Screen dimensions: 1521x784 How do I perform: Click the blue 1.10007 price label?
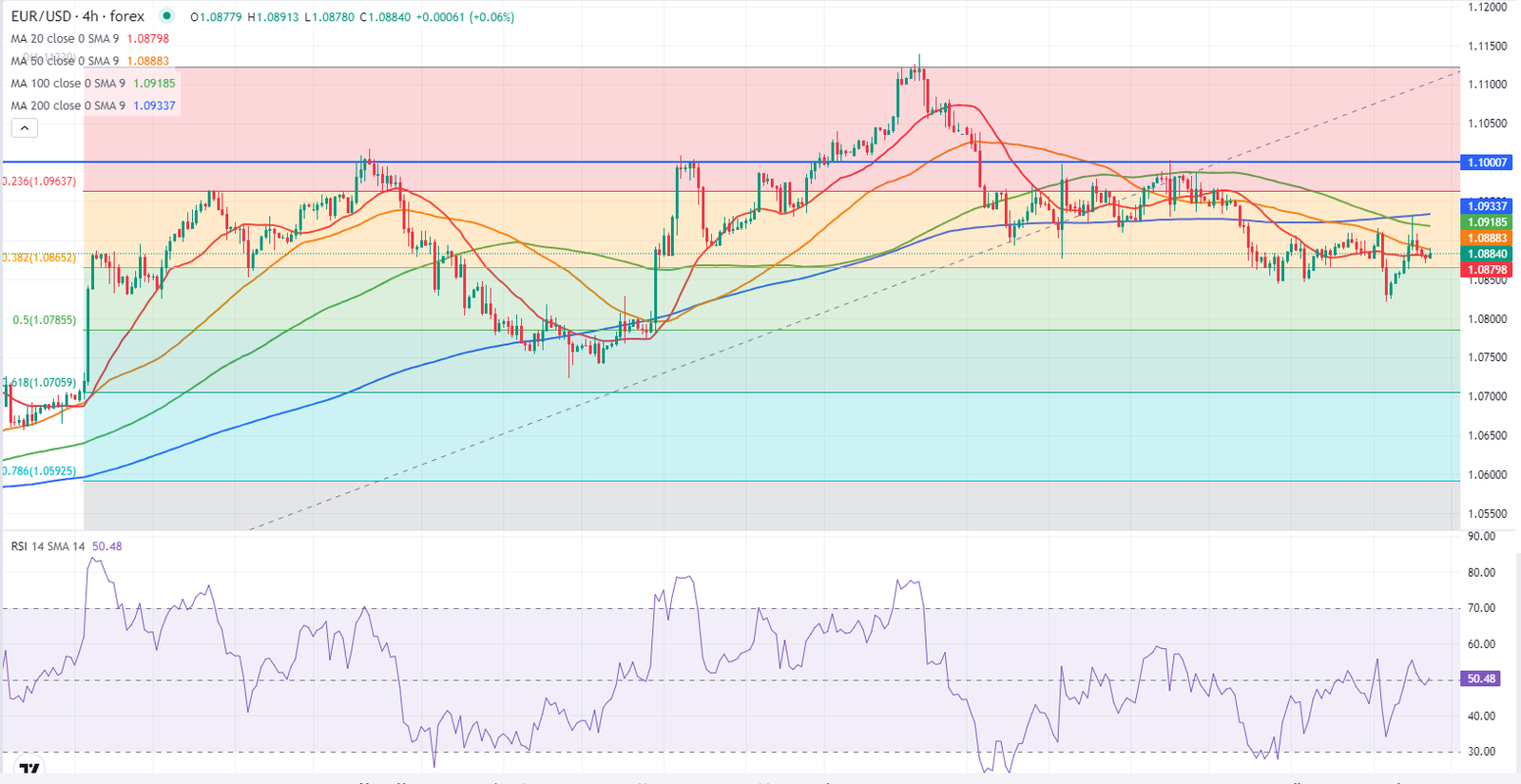(x=1487, y=163)
